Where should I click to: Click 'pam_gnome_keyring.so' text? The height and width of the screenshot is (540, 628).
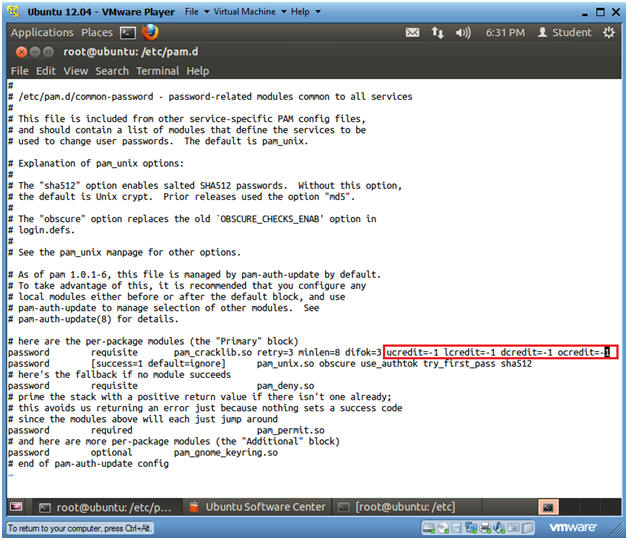pos(225,453)
